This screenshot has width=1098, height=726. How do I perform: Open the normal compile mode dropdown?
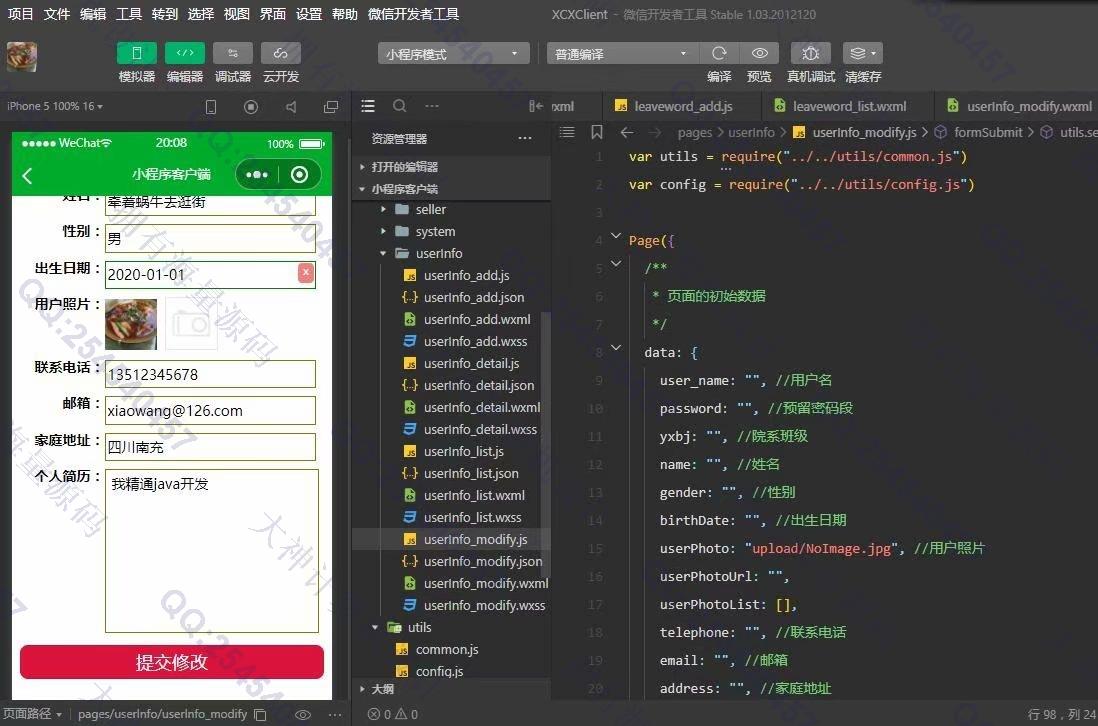tap(621, 54)
